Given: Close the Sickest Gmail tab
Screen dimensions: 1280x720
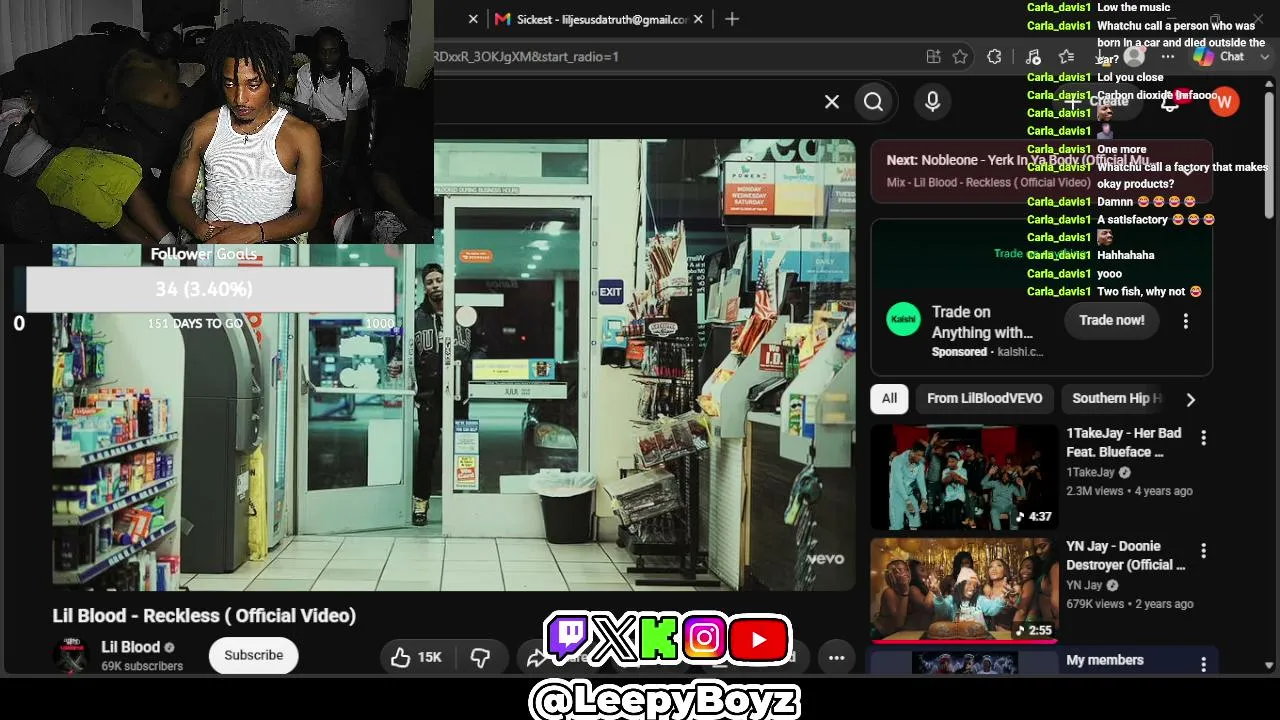Looking at the screenshot, I should 698,19.
